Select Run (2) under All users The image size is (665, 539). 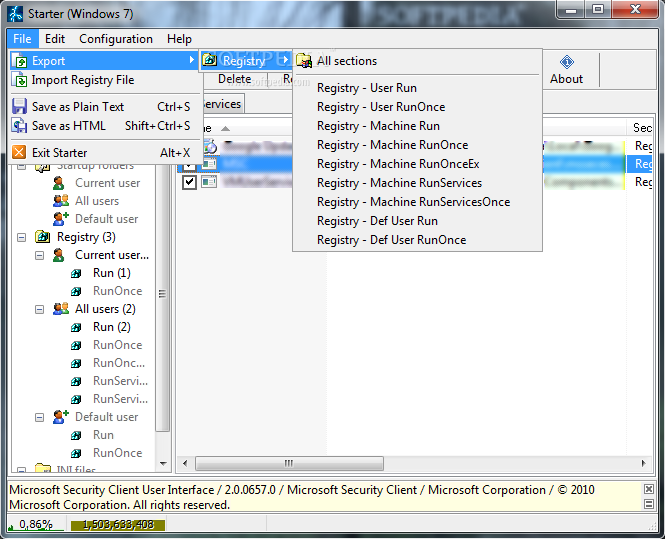pos(112,327)
